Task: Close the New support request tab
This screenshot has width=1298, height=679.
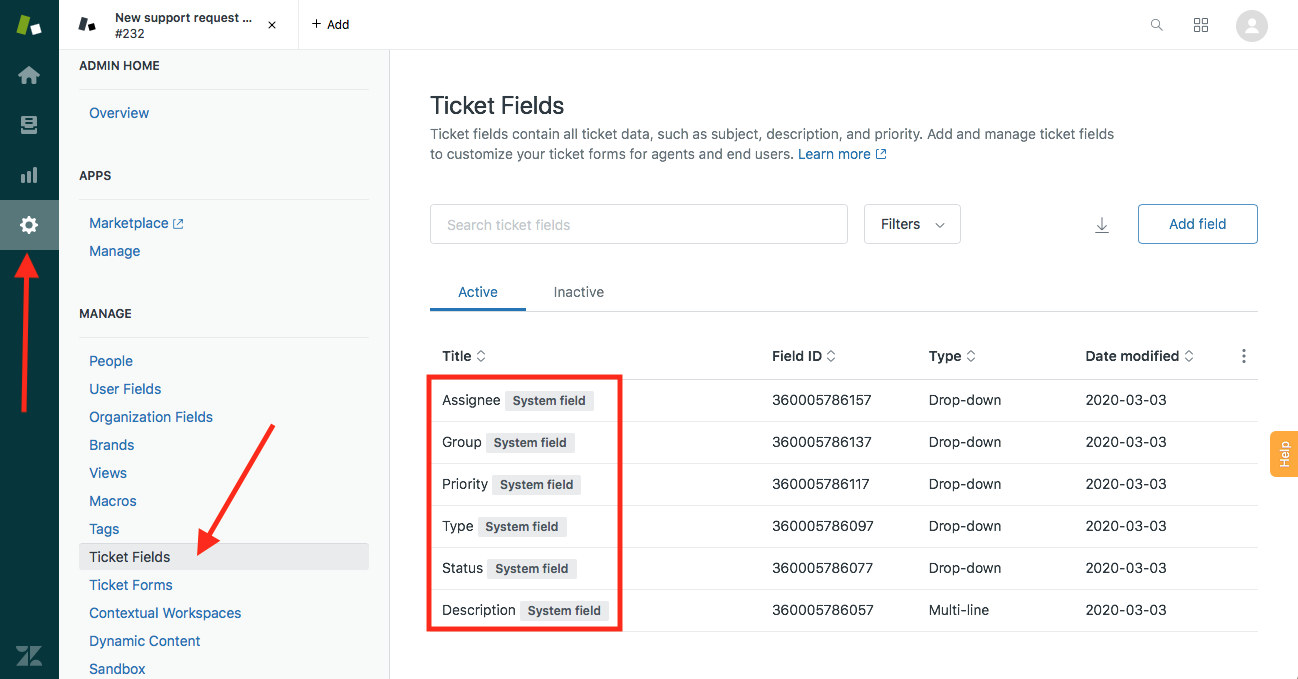Action: click(x=272, y=25)
